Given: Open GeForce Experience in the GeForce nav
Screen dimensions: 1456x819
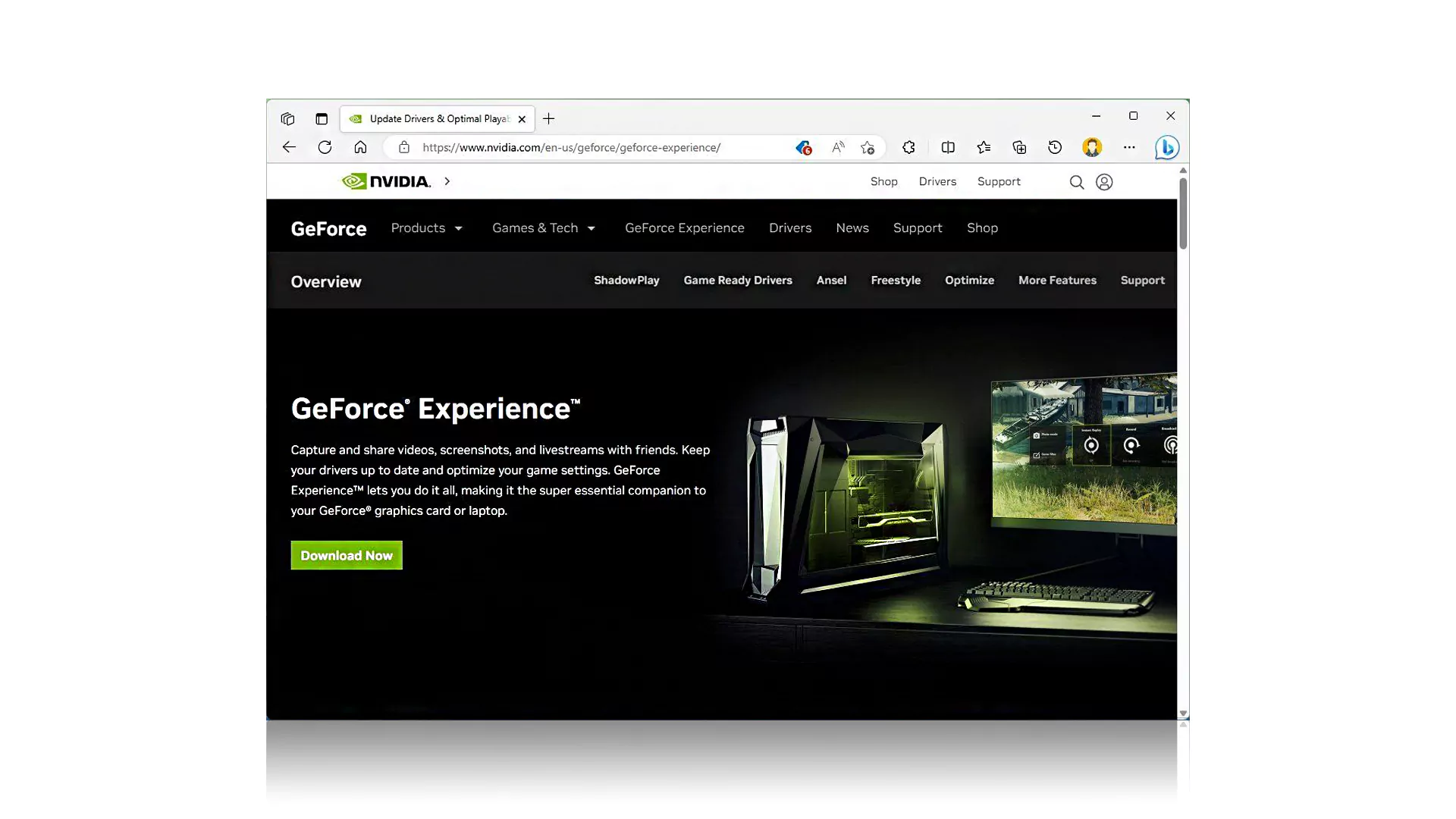Looking at the screenshot, I should click(x=685, y=228).
